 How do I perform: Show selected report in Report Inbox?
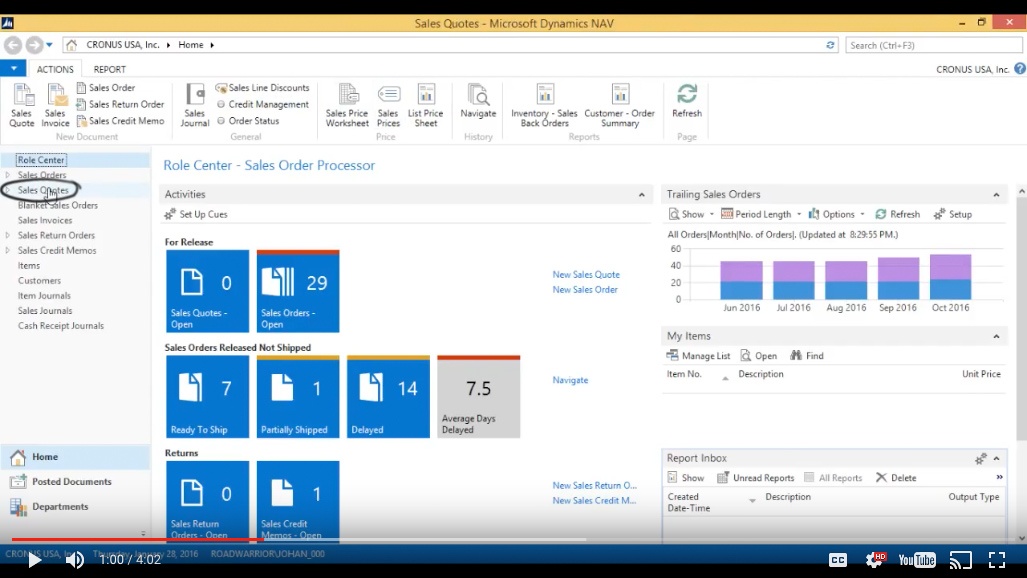[686, 478]
